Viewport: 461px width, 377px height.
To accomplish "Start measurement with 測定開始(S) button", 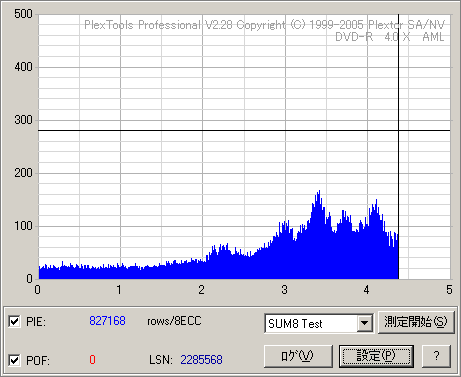I will point(416,322).
